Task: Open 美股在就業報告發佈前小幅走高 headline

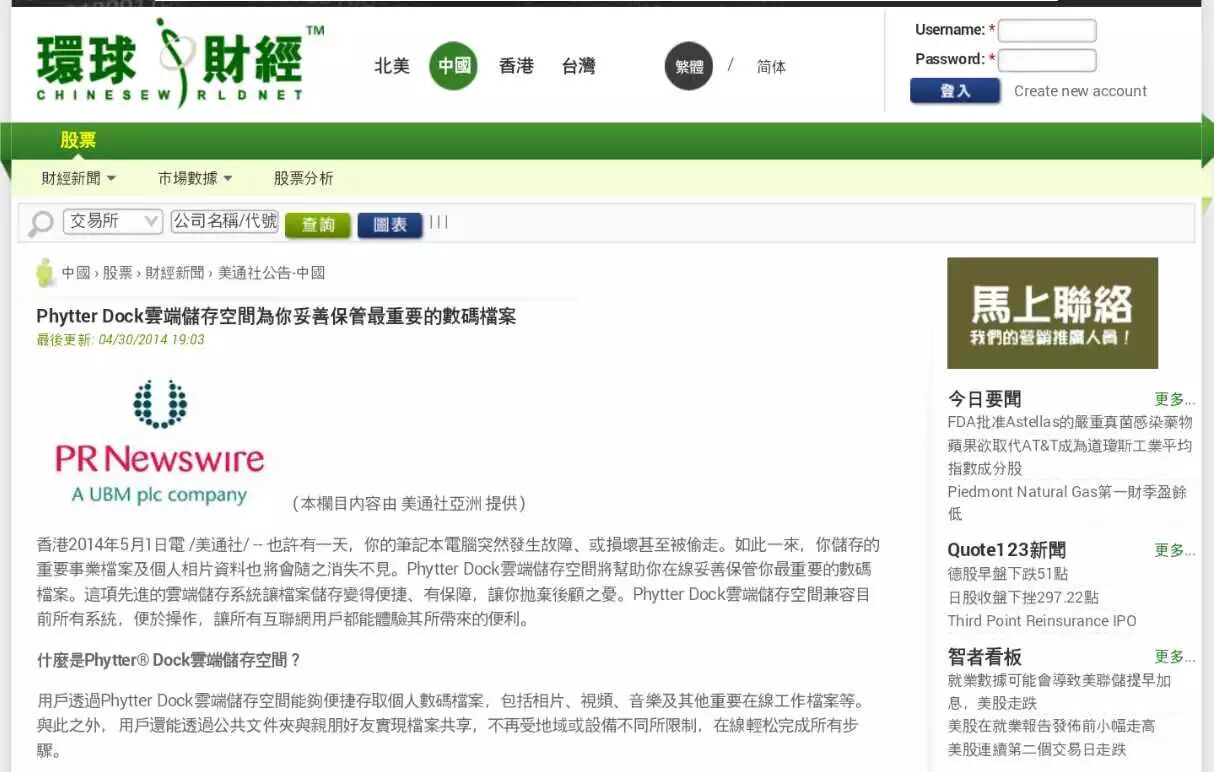Action: pyautogui.click(x=1051, y=726)
